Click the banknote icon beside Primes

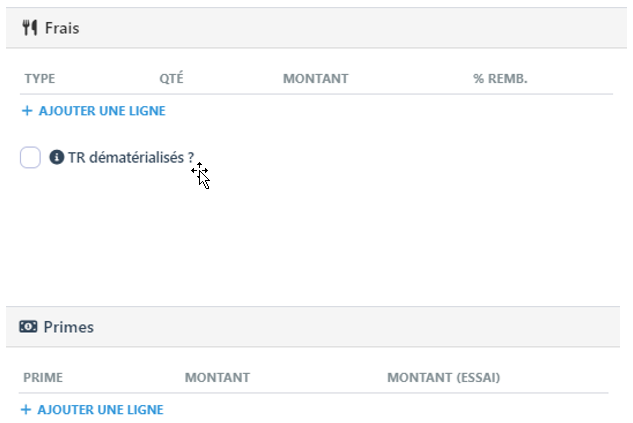pyautogui.click(x=28, y=327)
